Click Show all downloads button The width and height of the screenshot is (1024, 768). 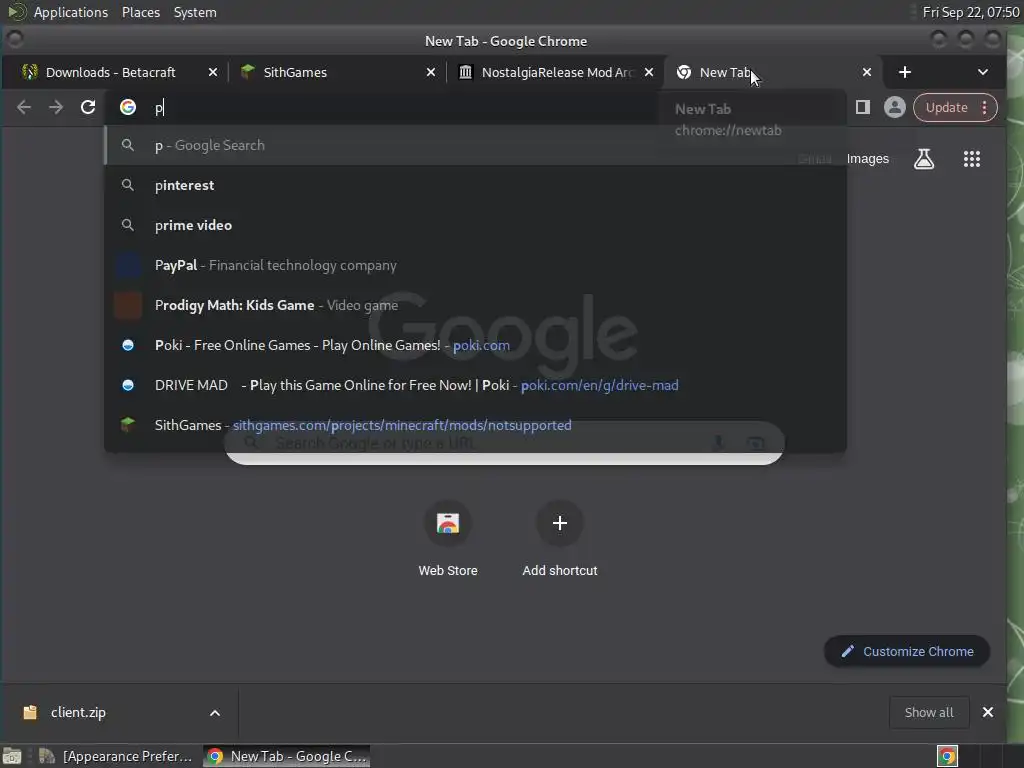pos(929,712)
